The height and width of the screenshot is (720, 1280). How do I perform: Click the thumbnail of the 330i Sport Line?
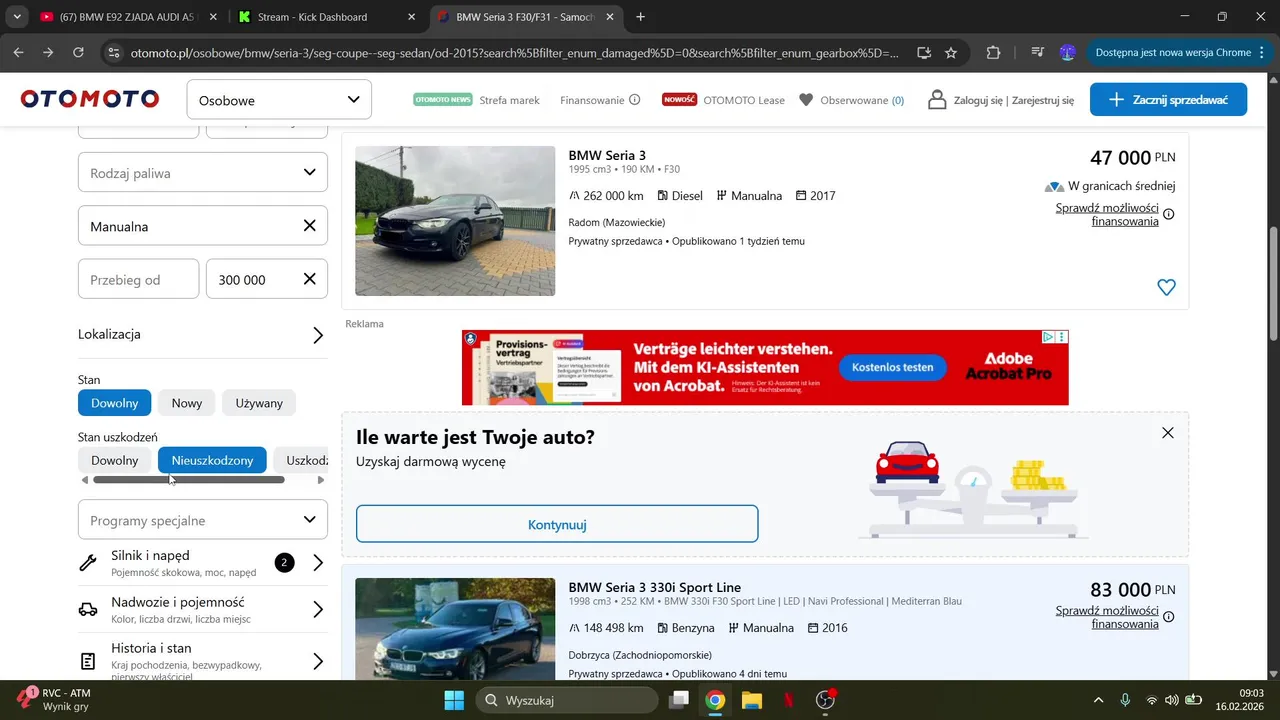click(x=455, y=629)
